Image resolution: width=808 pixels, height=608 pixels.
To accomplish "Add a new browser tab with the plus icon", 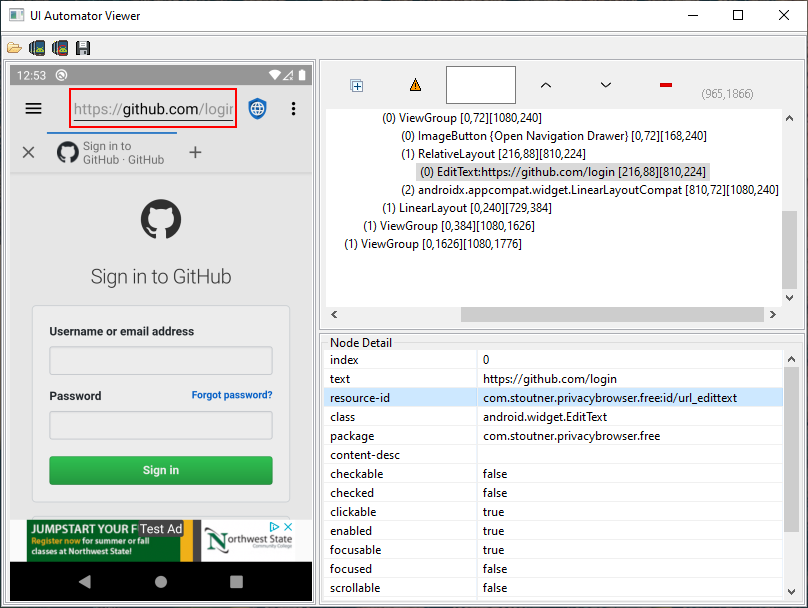I will [x=195, y=153].
